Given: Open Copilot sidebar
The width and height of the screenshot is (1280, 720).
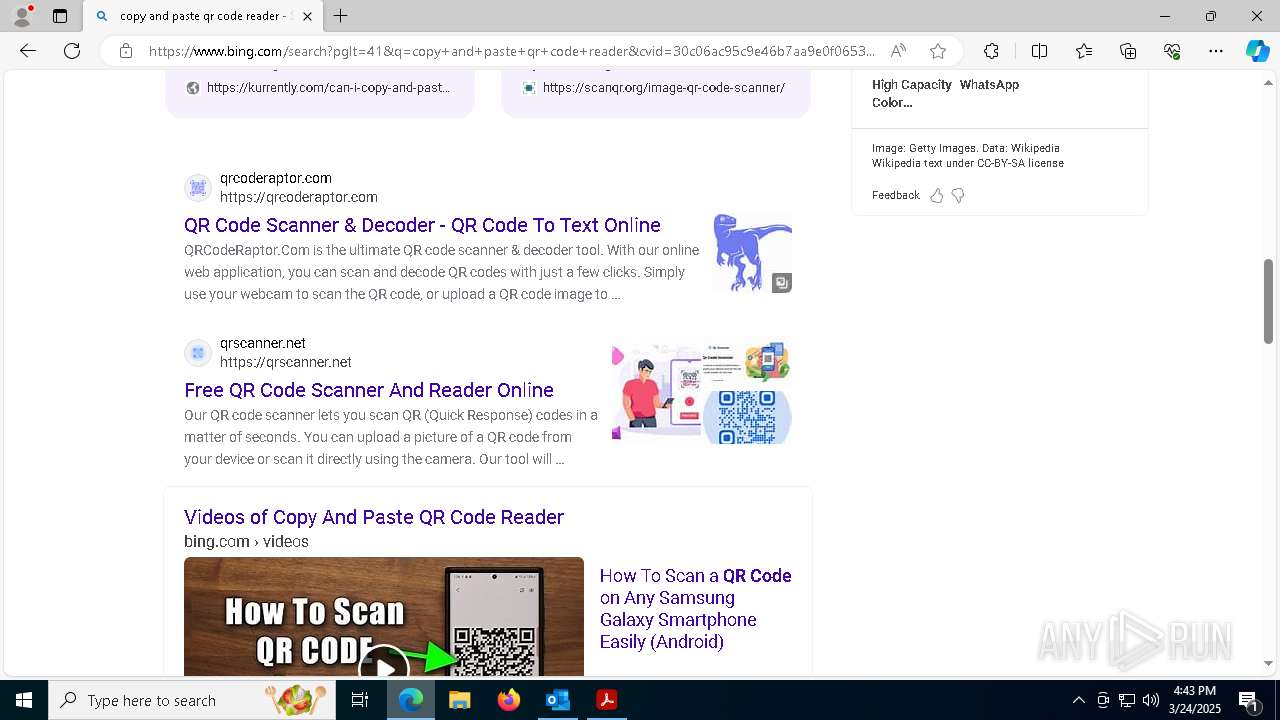Looking at the screenshot, I should click(x=1257, y=51).
